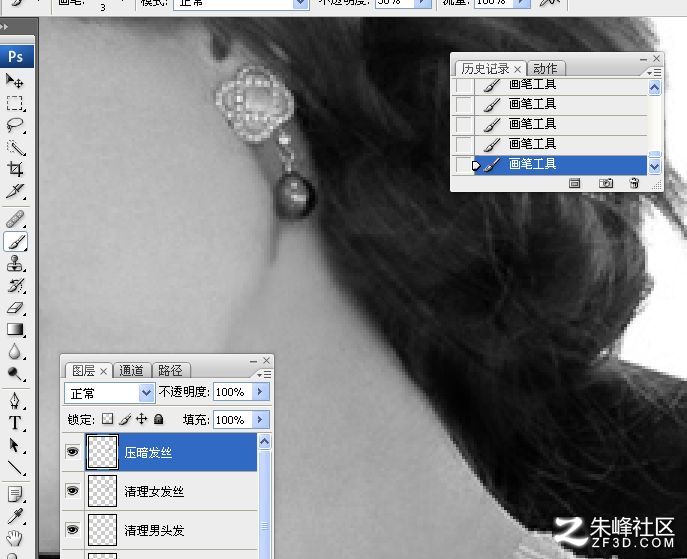
Task: Select the History Brush tool
Action: (x=15, y=286)
